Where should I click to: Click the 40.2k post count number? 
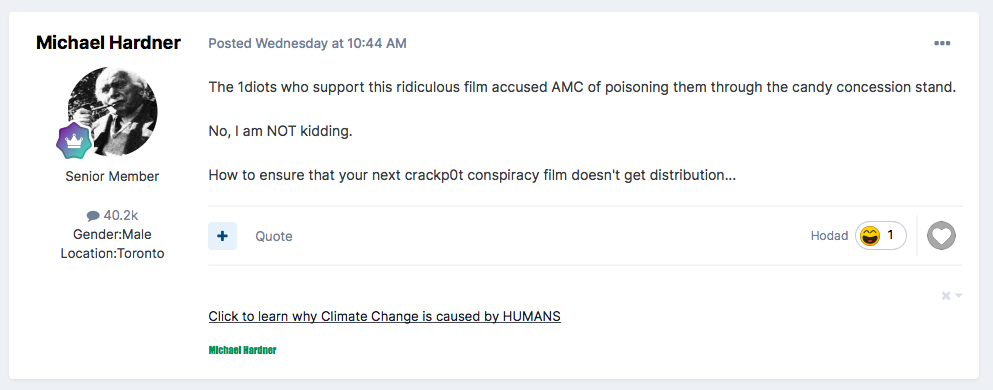click(121, 216)
